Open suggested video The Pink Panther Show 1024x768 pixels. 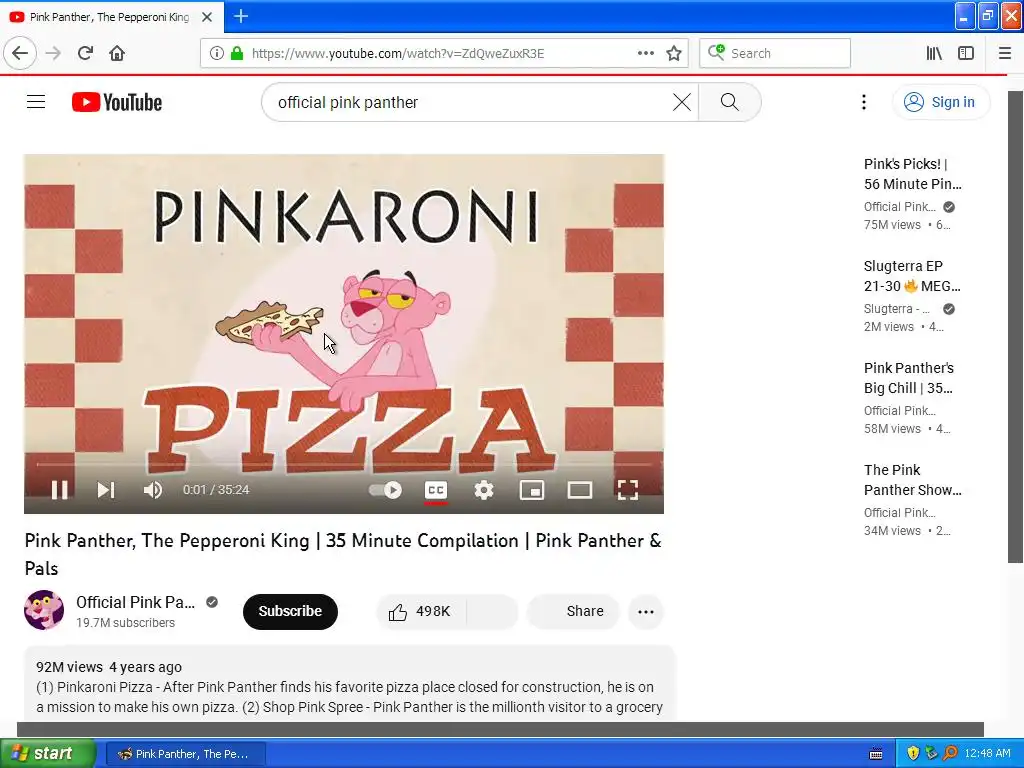coord(912,479)
